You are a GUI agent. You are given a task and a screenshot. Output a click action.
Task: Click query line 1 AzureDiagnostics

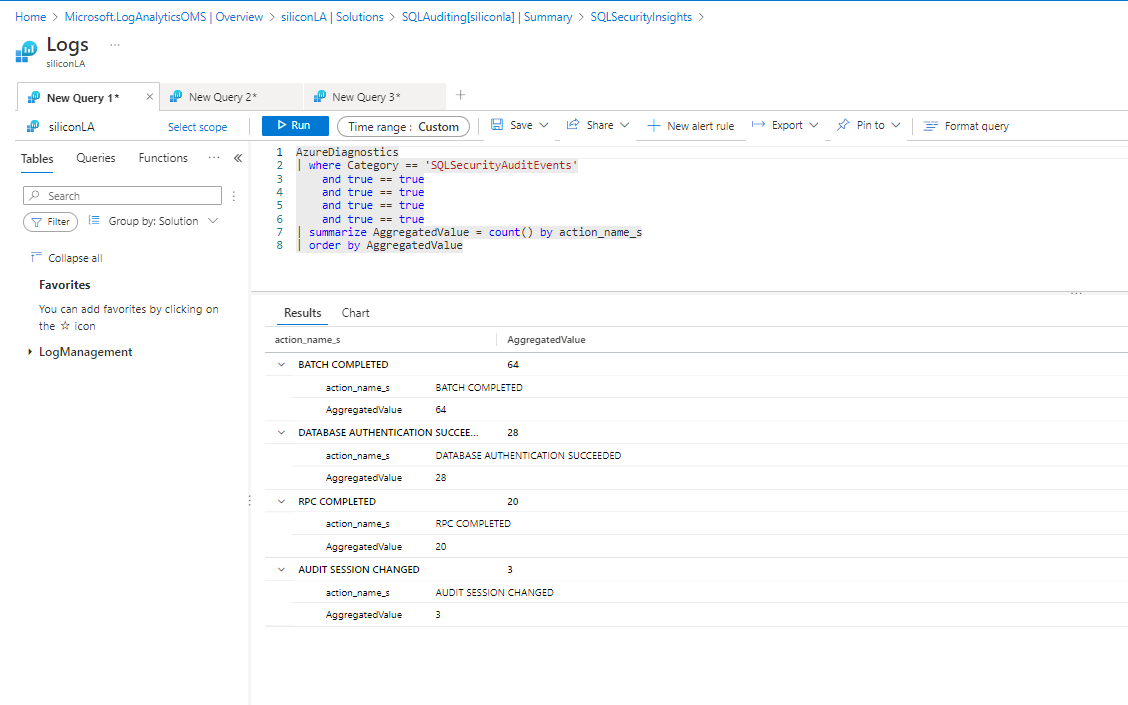(347, 152)
